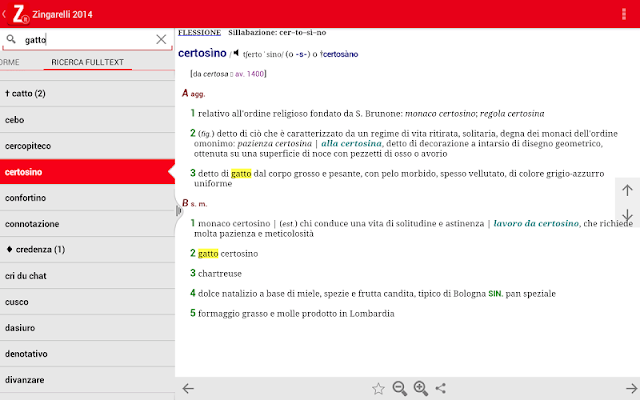
Task: Select the cusco result
Action: click(87, 302)
